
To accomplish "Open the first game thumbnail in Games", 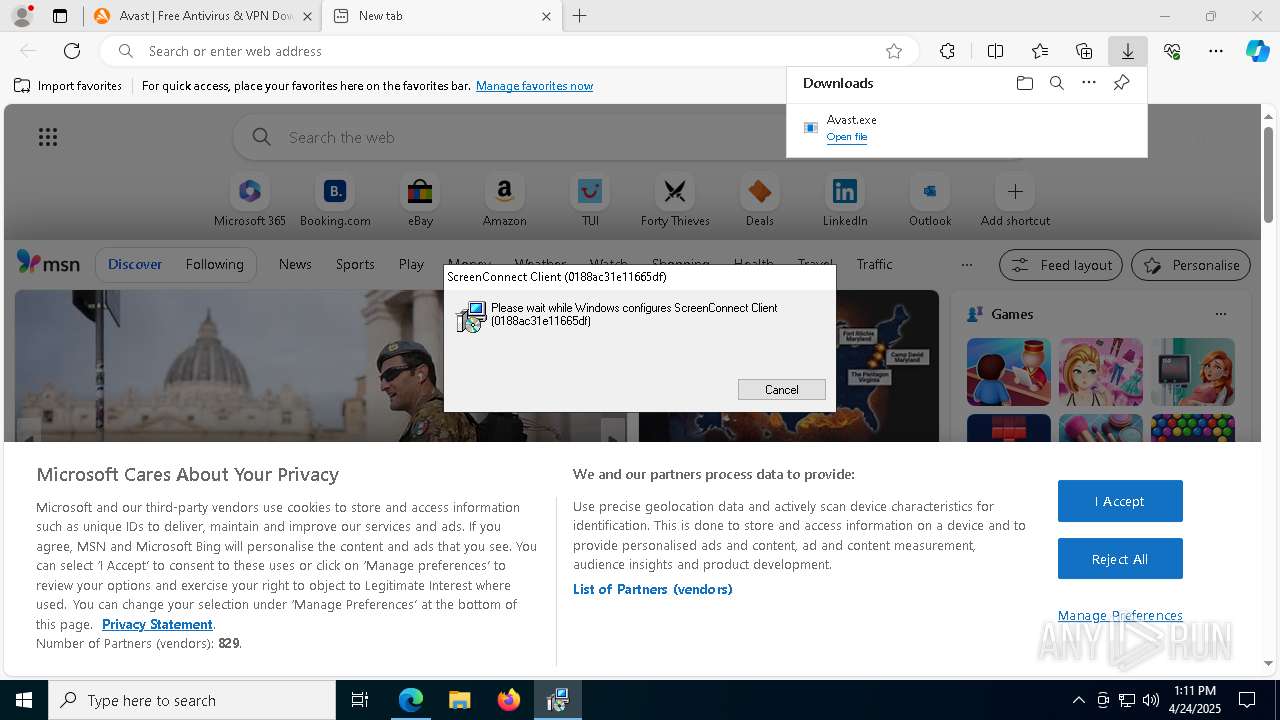I will tap(1008, 372).
